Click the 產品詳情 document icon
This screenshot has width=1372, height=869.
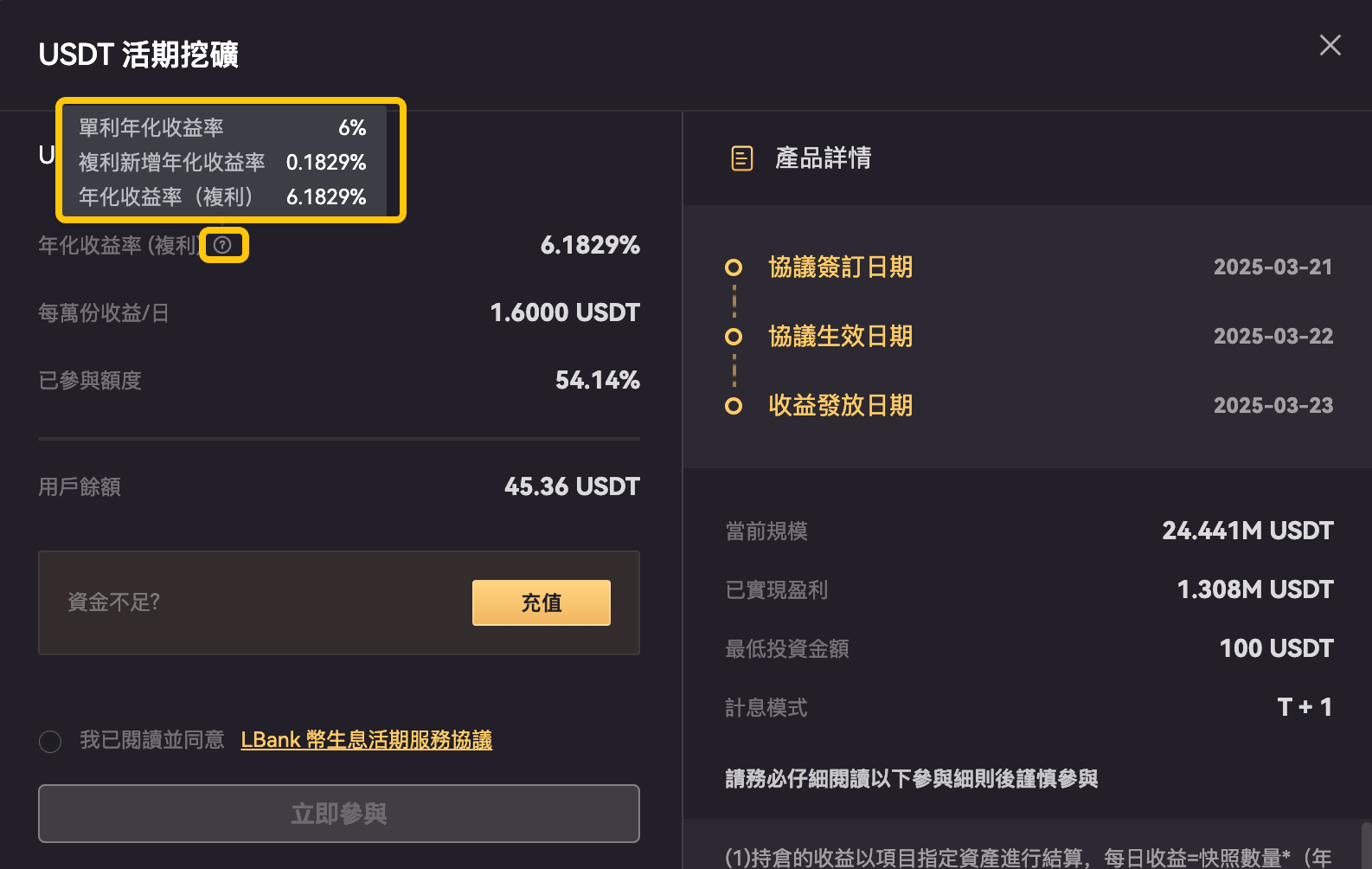coord(742,158)
